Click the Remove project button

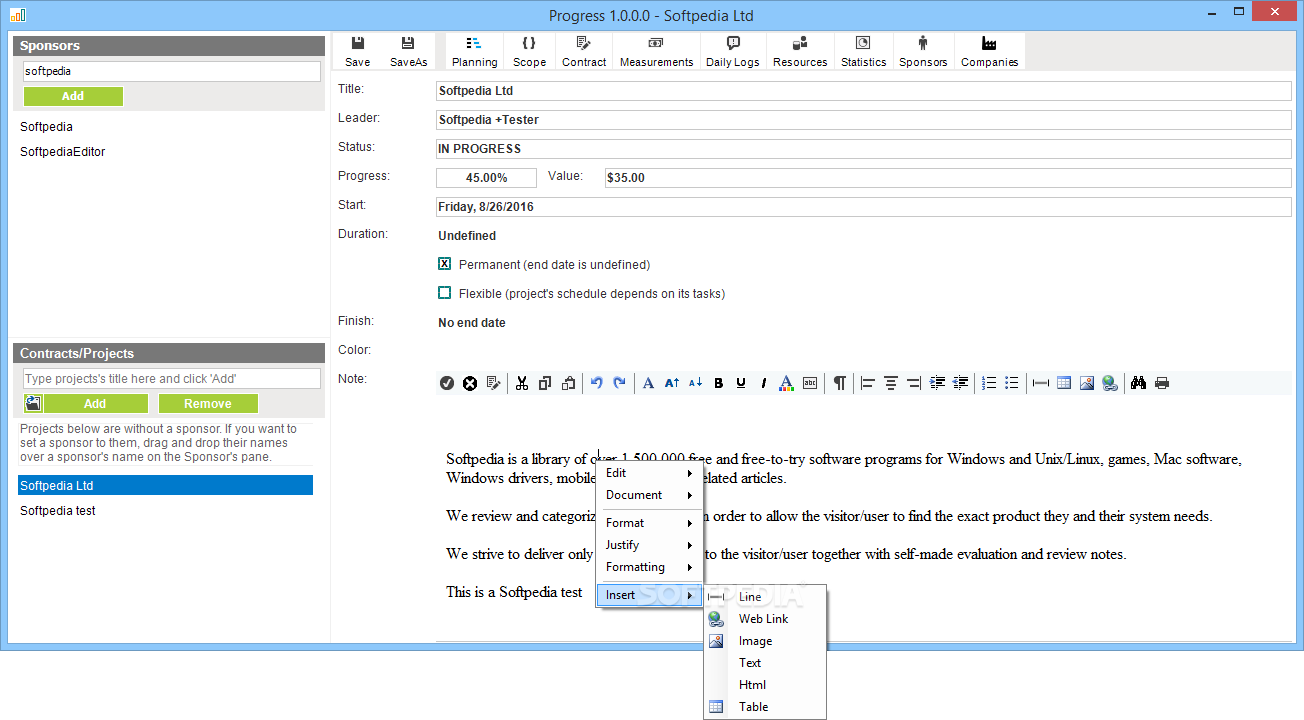click(208, 404)
